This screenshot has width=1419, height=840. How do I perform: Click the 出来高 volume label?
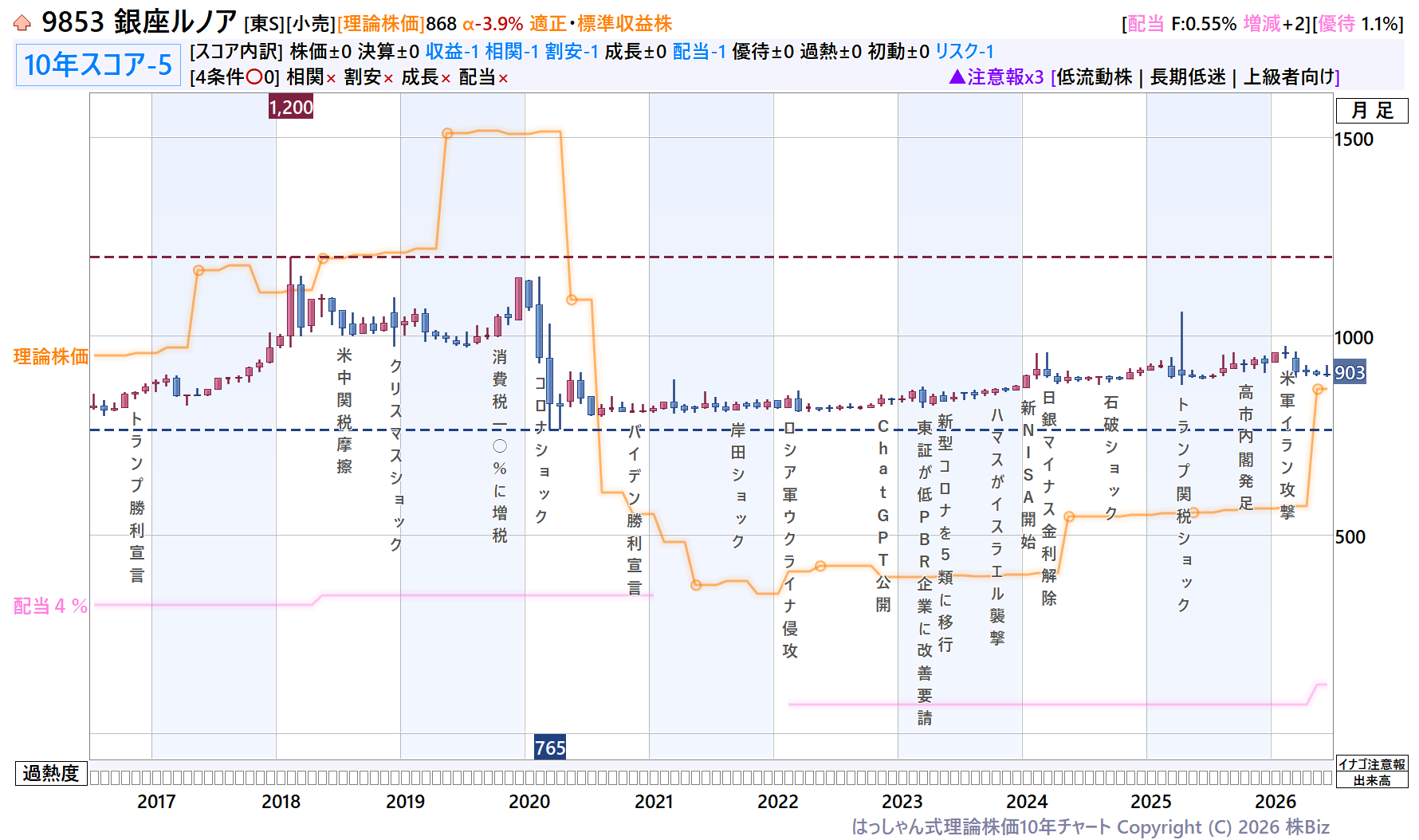tap(1372, 780)
